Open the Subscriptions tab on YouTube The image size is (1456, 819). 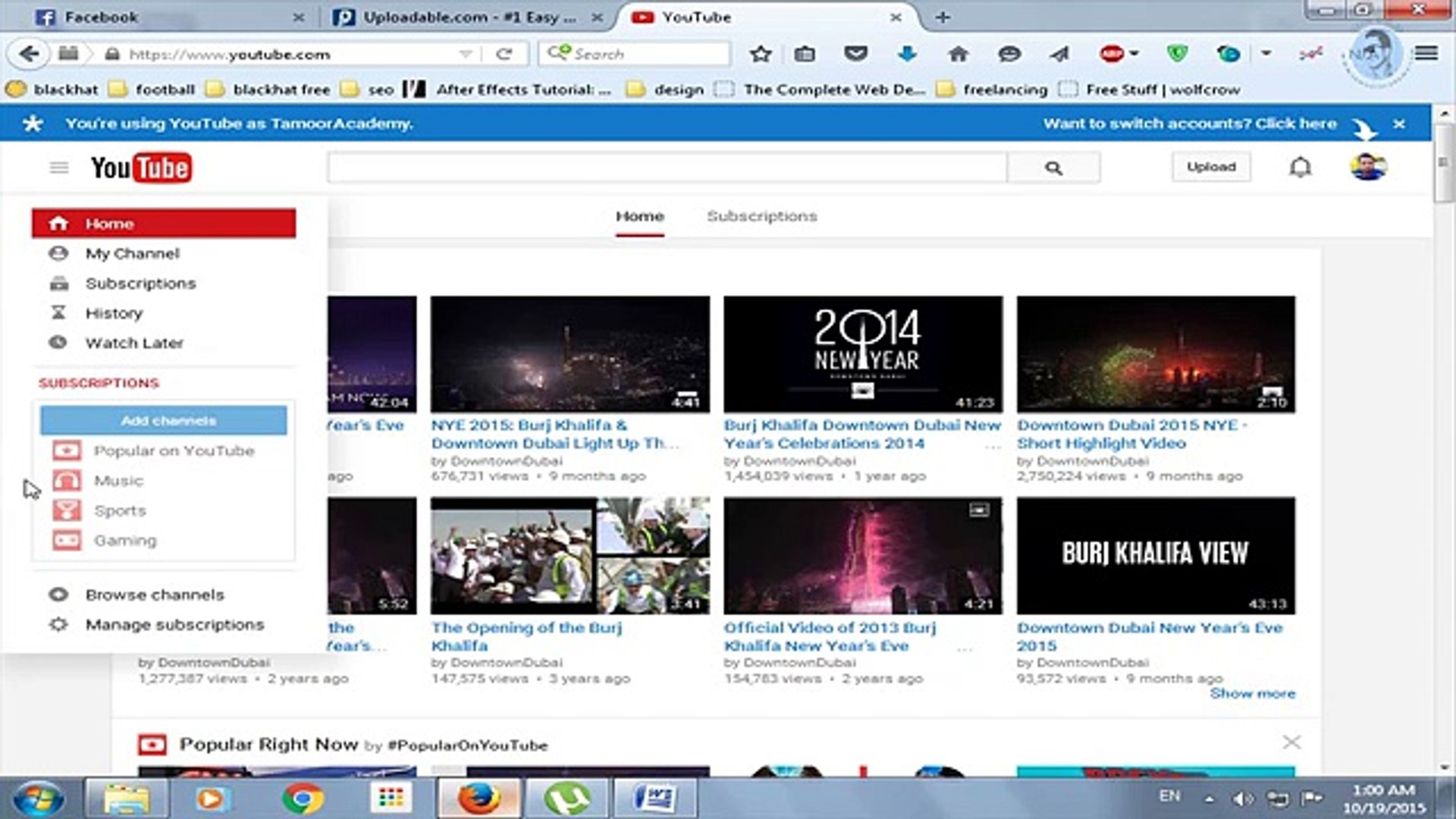click(x=761, y=216)
